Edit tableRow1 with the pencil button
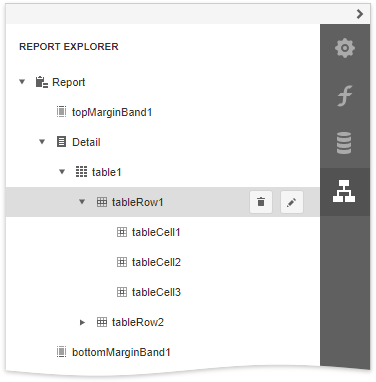This screenshot has width=376, height=382. click(x=292, y=202)
